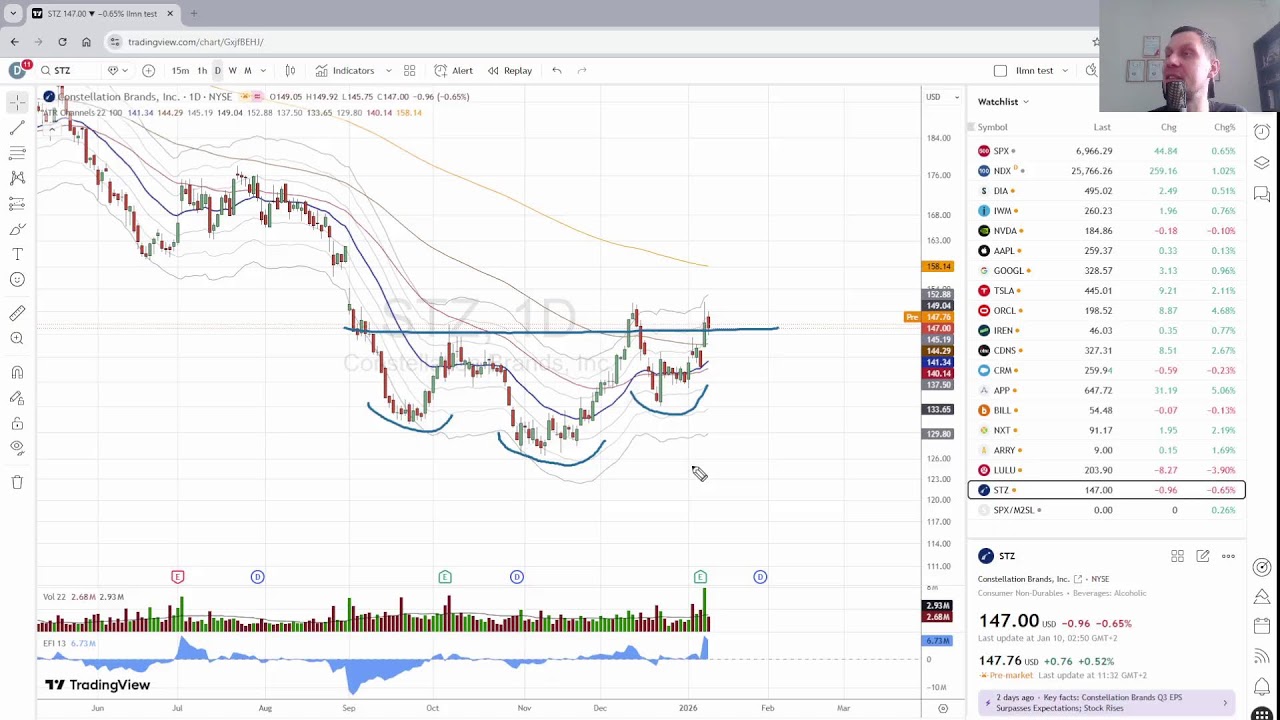
Task: Open the economic calendar panel
Action: coord(1262,627)
